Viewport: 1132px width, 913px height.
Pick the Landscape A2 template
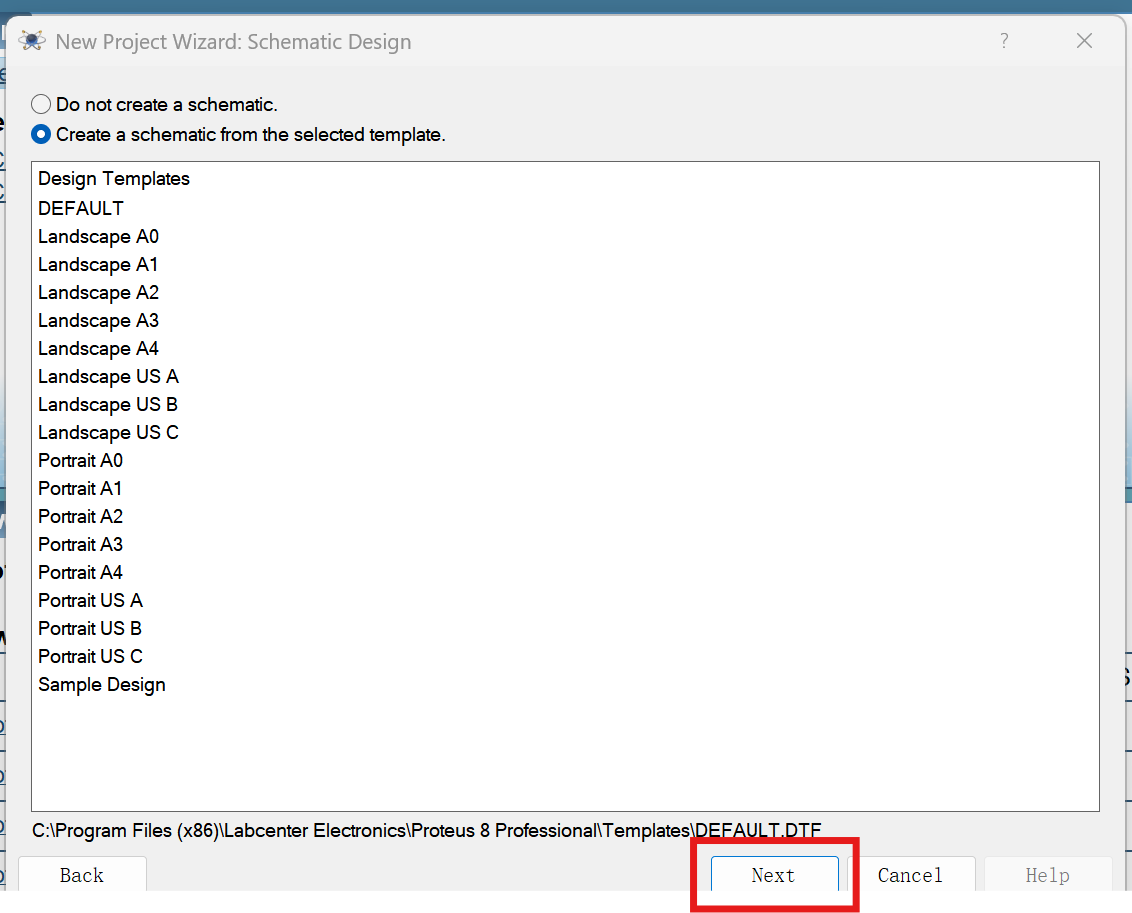[98, 293]
